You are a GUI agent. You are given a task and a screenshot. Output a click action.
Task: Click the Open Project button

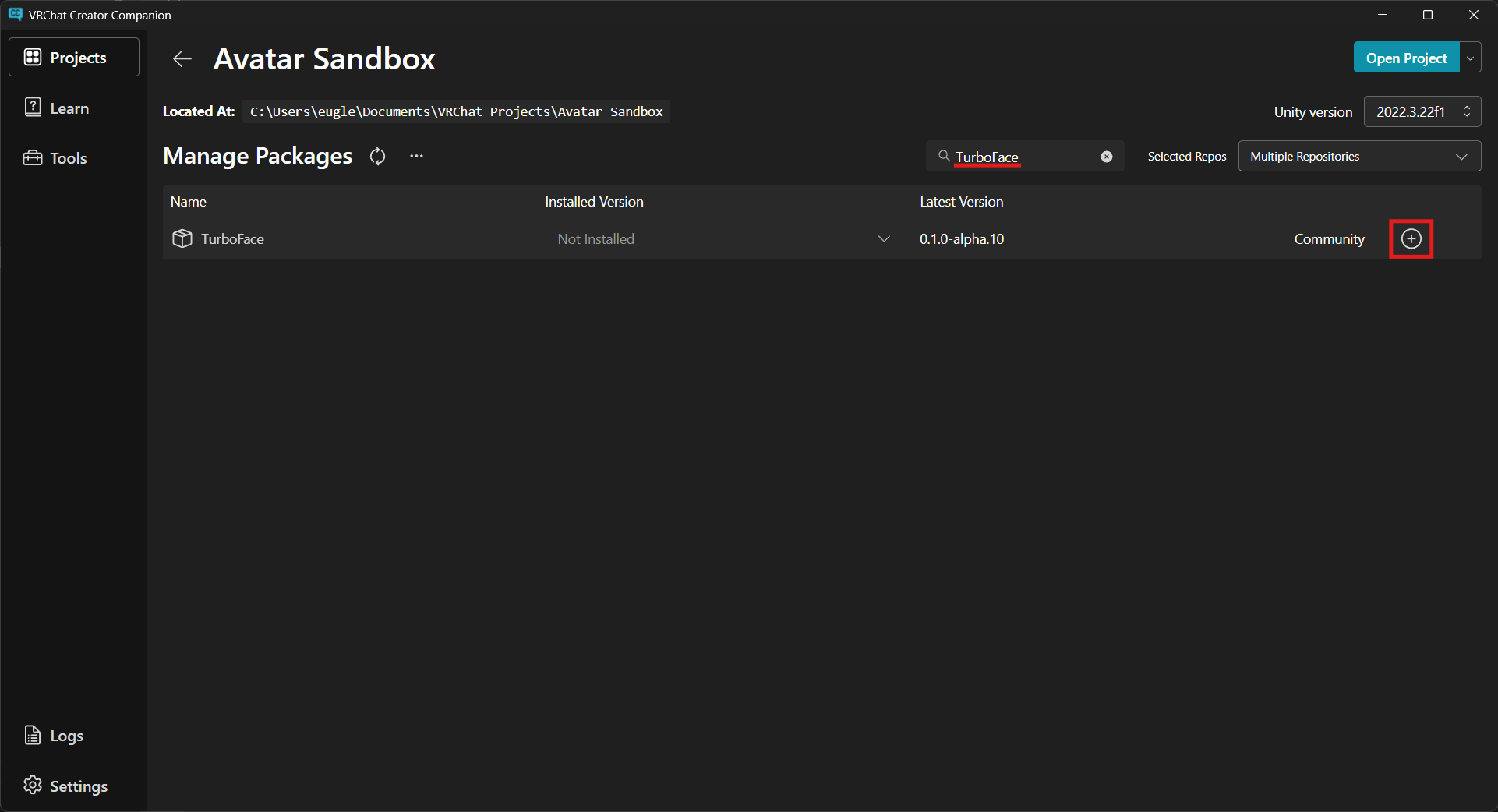(1406, 58)
